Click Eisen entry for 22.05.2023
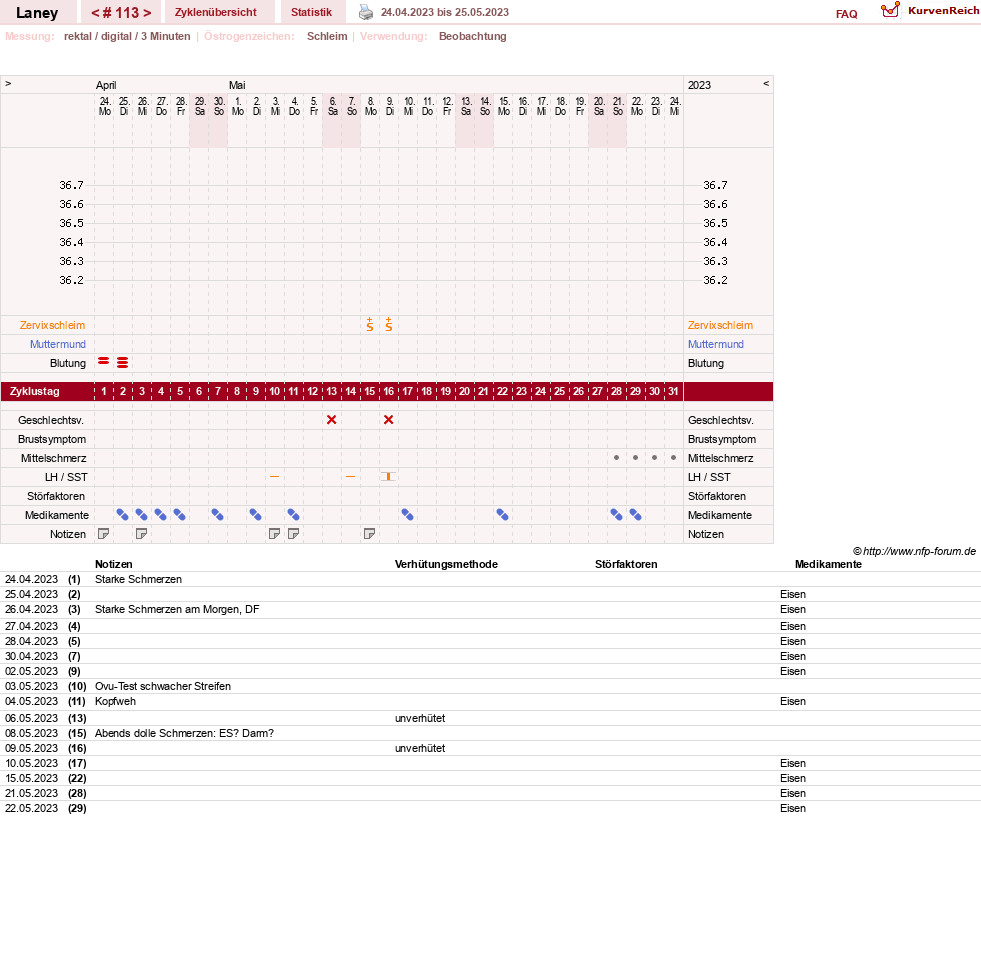981x963 pixels. click(x=793, y=808)
